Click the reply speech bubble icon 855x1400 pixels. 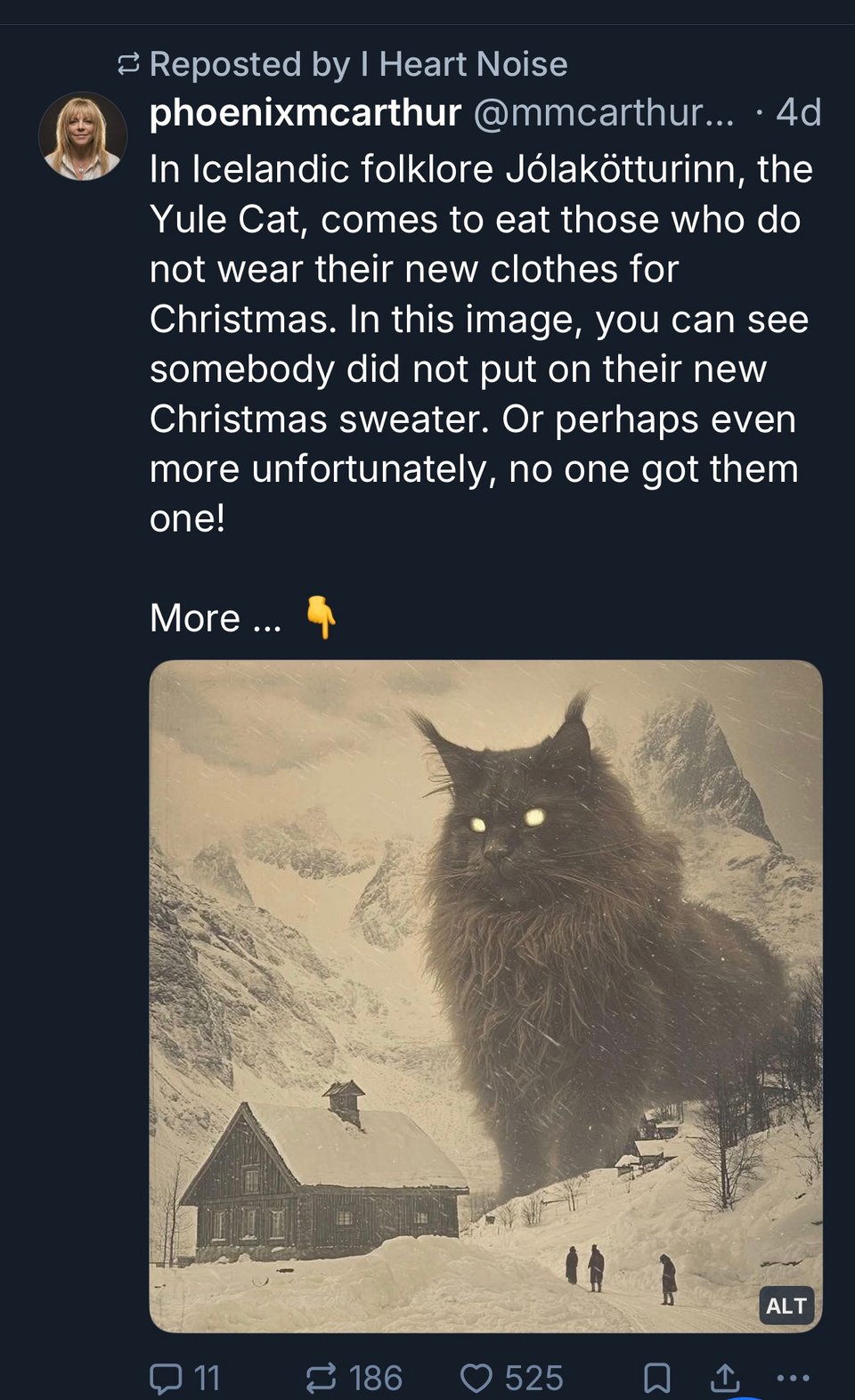(165, 1378)
